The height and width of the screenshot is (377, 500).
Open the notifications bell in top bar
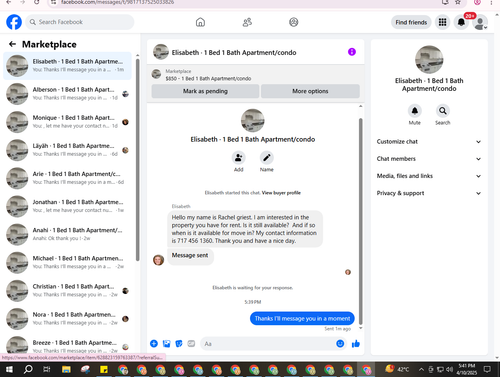461,22
